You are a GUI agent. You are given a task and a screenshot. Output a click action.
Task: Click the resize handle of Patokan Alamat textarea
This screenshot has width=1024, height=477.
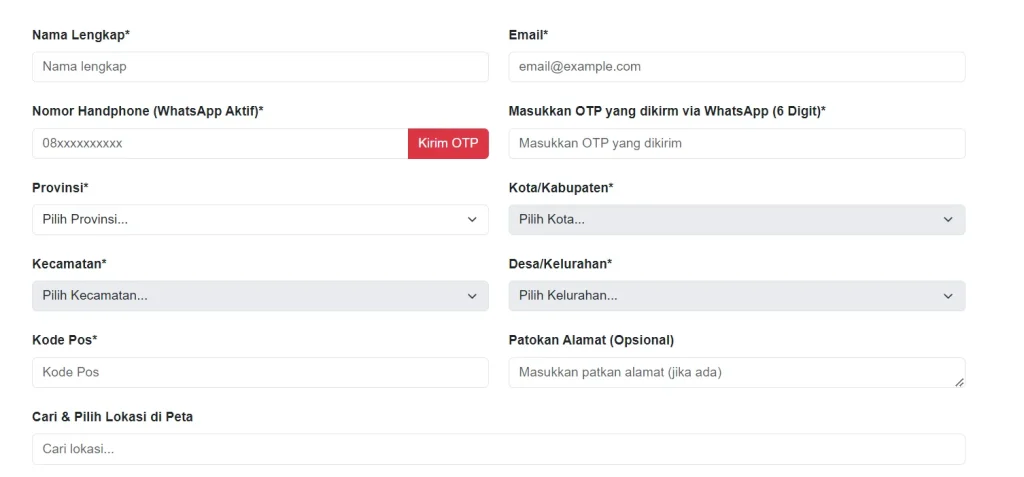coord(959,382)
